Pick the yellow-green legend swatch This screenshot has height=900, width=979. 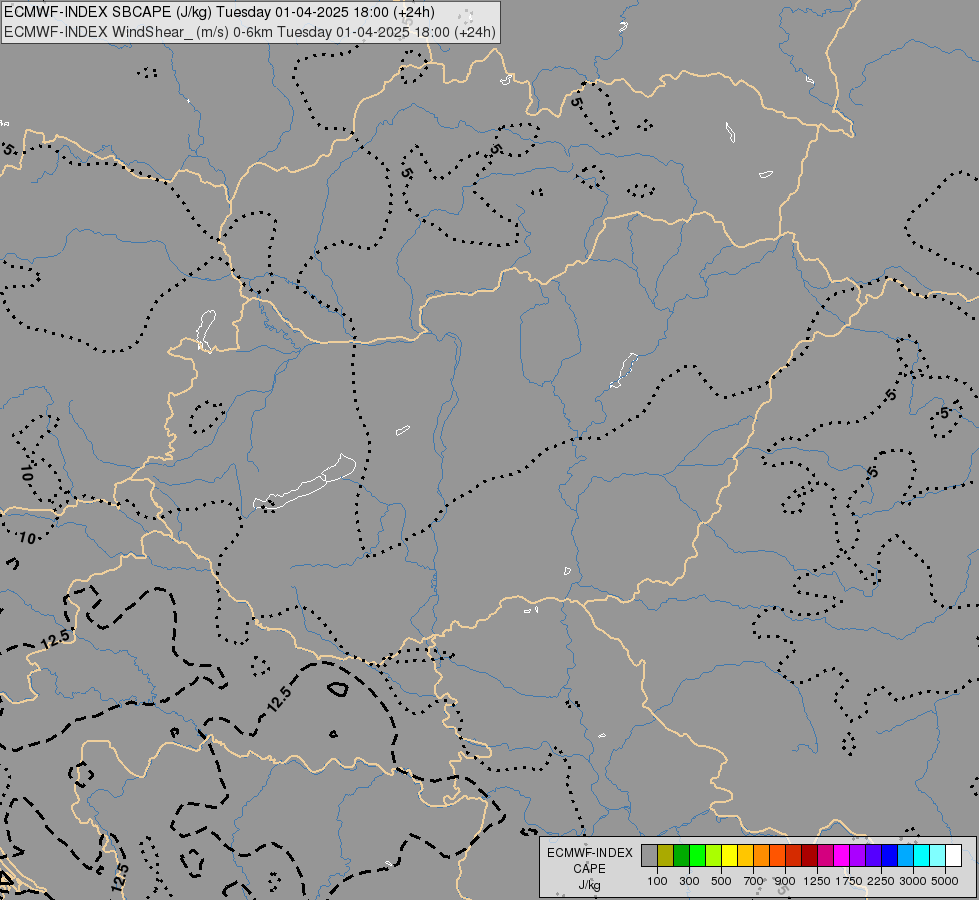point(713,856)
